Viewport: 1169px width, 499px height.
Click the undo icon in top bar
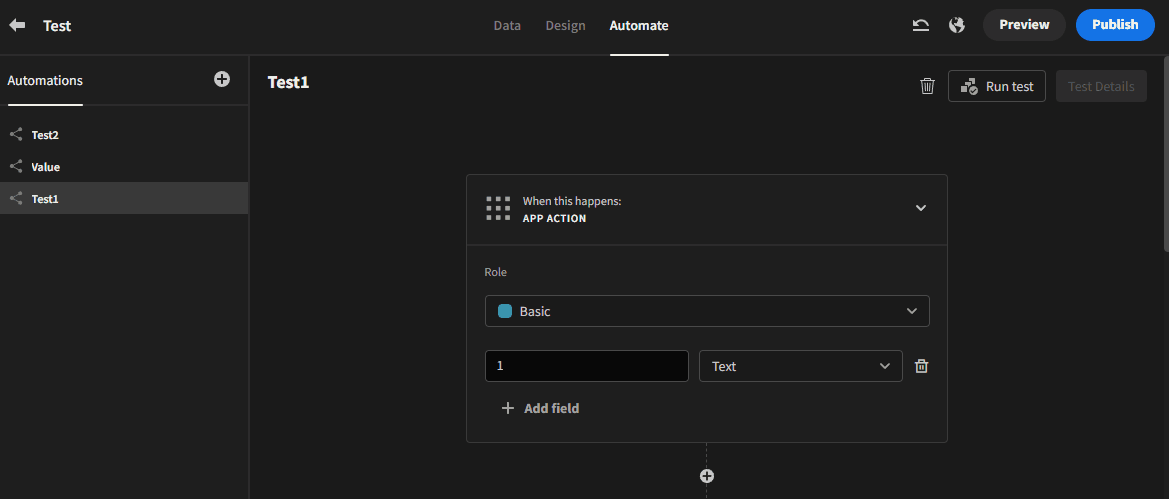click(x=921, y=25)
